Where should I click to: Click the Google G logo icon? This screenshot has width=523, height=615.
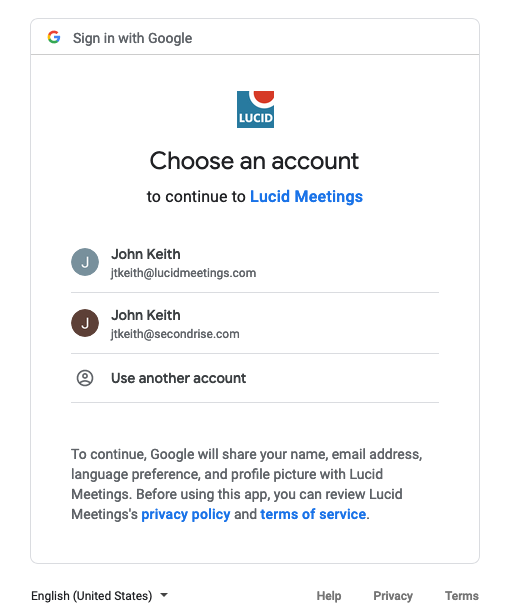(54, 37)
